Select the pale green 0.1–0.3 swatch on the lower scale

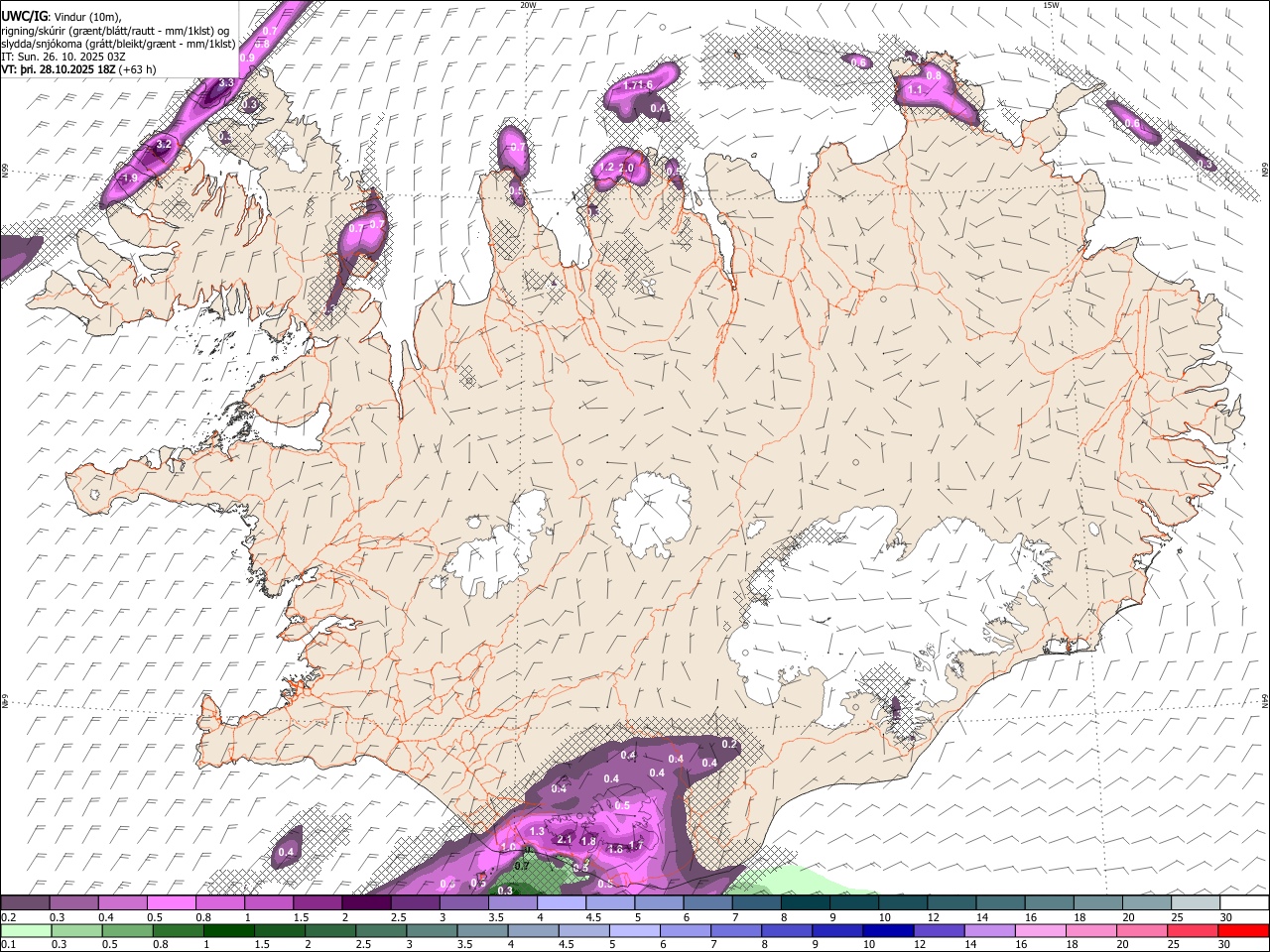coord(25,930)
